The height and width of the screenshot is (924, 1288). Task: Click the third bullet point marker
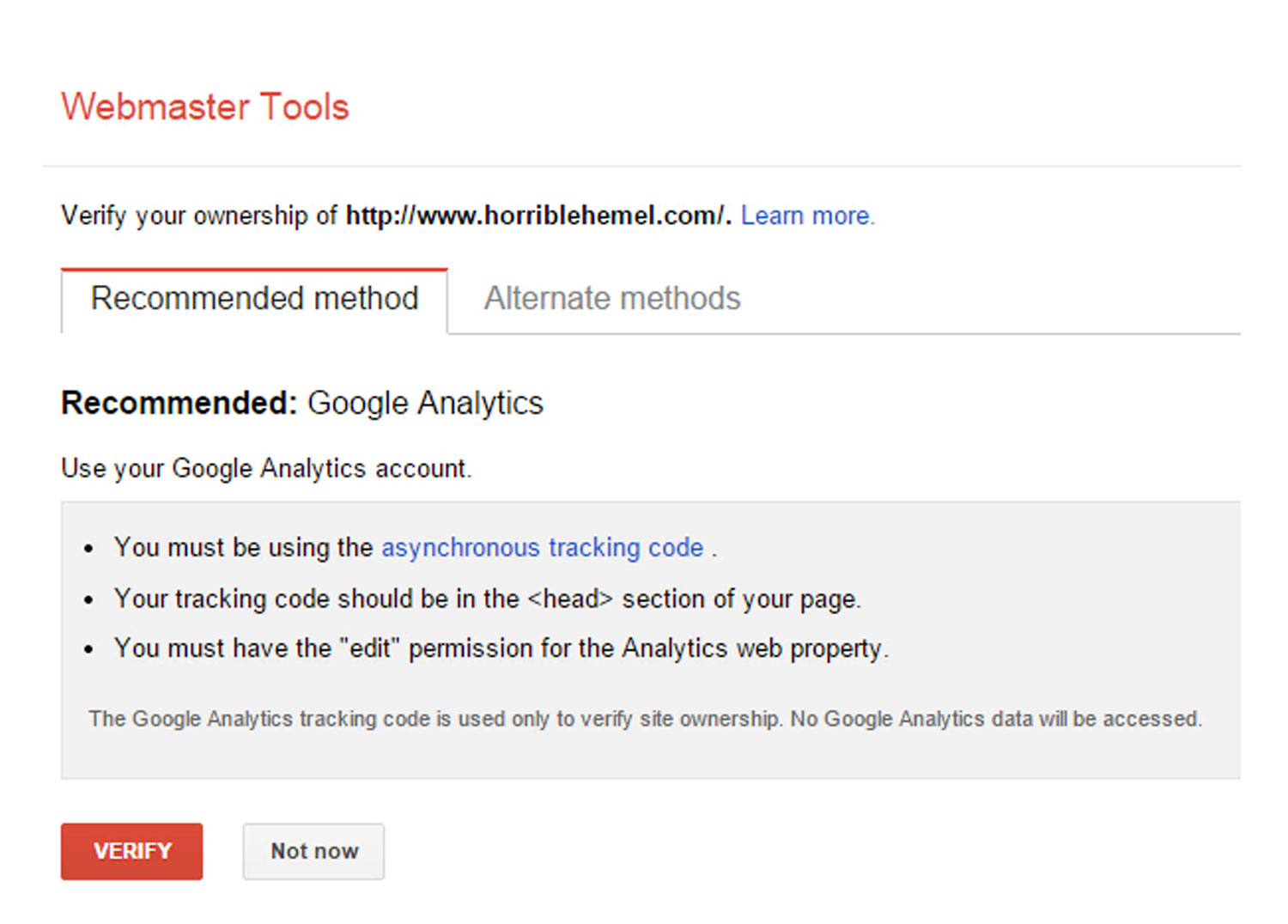(88, 650)
